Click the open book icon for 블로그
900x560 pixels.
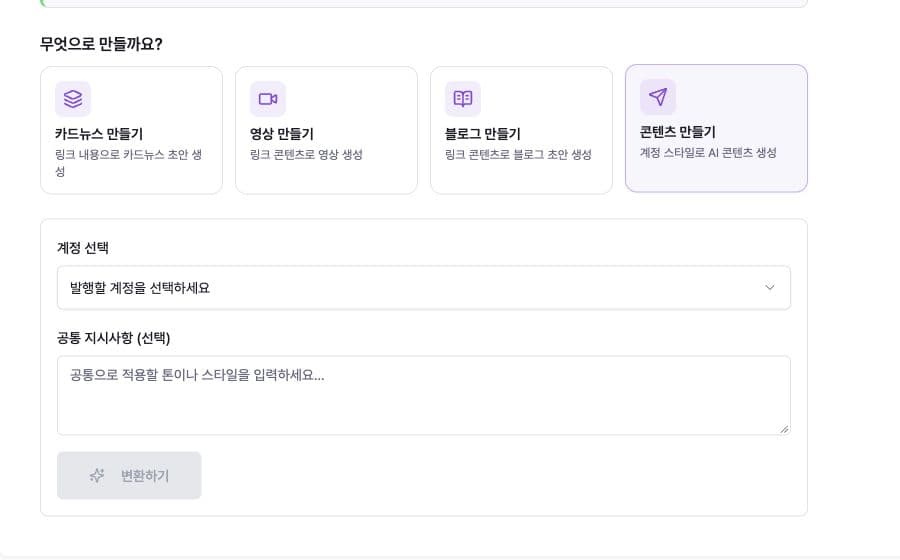click(x=463, y=99)
